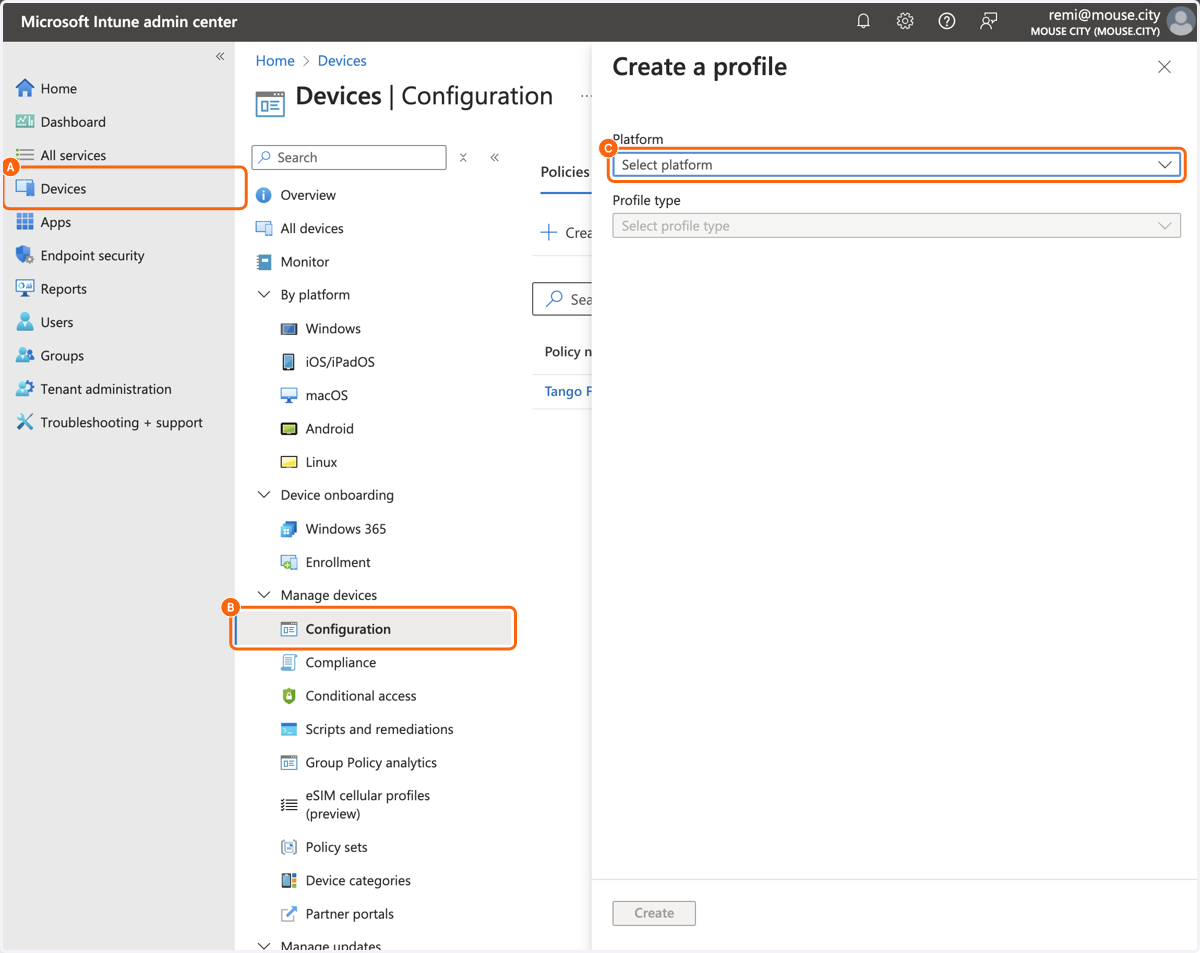Open the Select profile type dropdown
Image resolution: width=1200 pixels, height=953 pixels.
897,226
